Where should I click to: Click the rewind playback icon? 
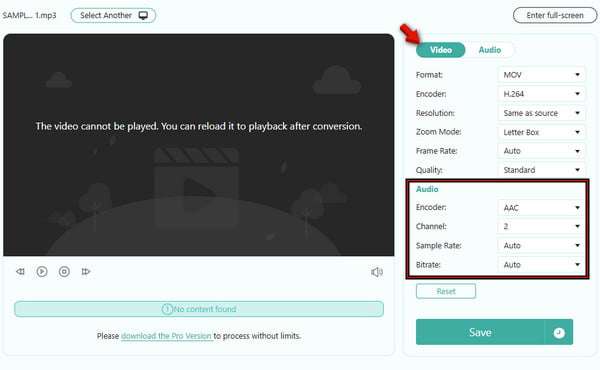click(20, 272)
